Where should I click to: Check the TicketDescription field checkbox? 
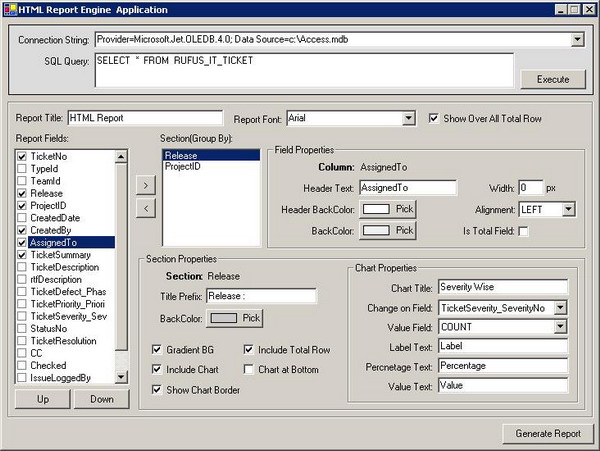click(22, 267)
